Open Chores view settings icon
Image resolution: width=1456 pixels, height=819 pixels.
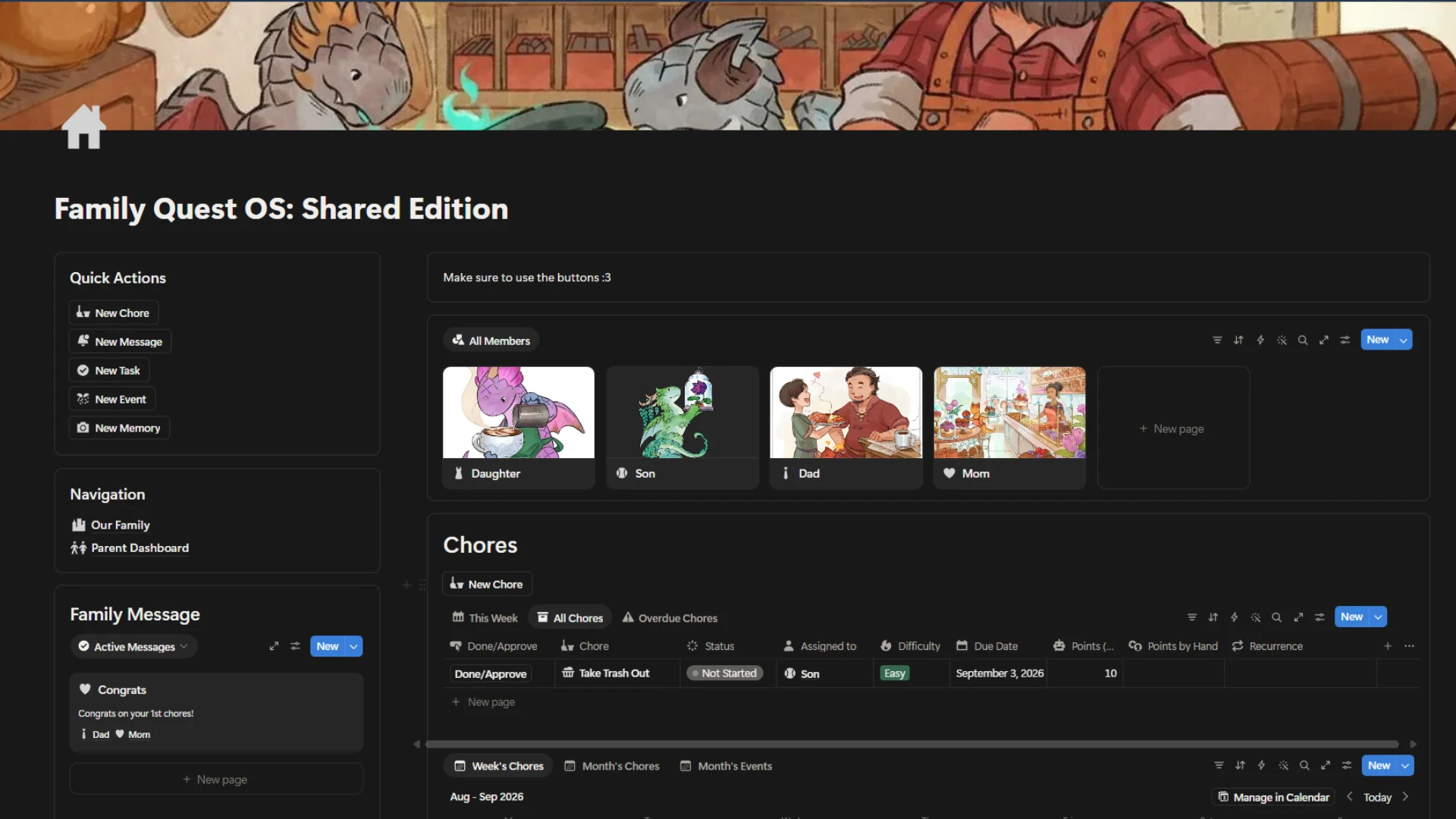(x=1319, y=617)
